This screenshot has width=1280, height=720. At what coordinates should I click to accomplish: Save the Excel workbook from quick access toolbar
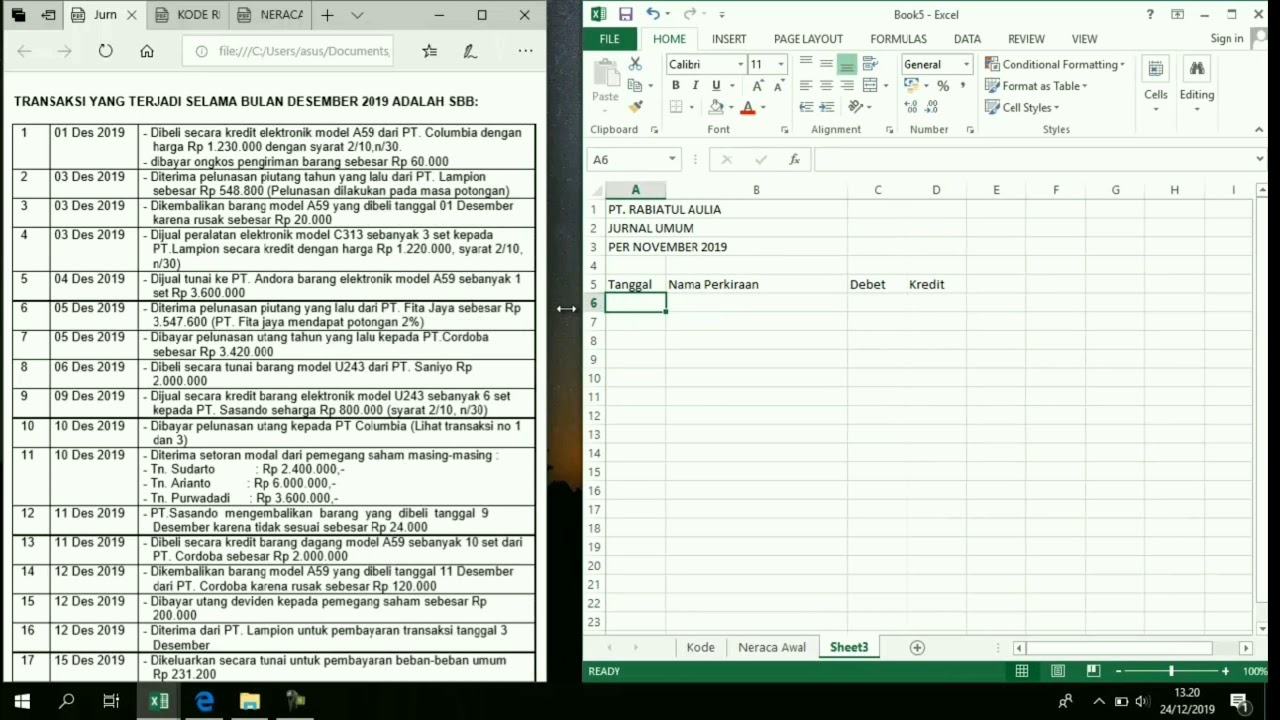tap(625, 14)
